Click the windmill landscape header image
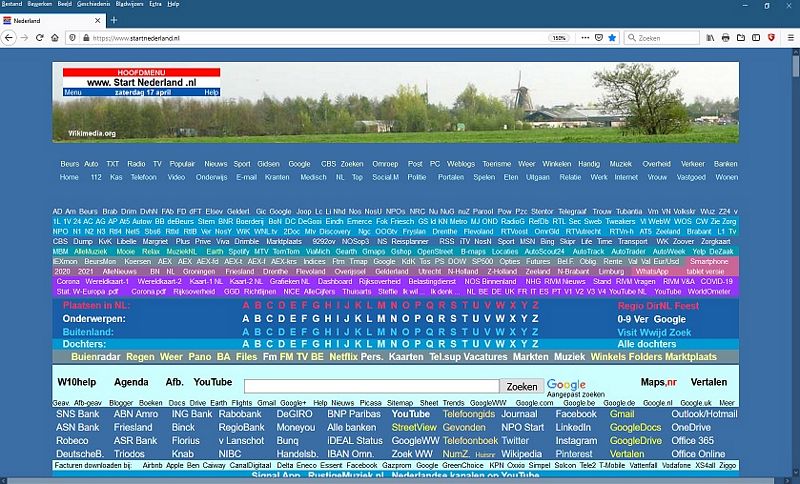 point(395,102)
